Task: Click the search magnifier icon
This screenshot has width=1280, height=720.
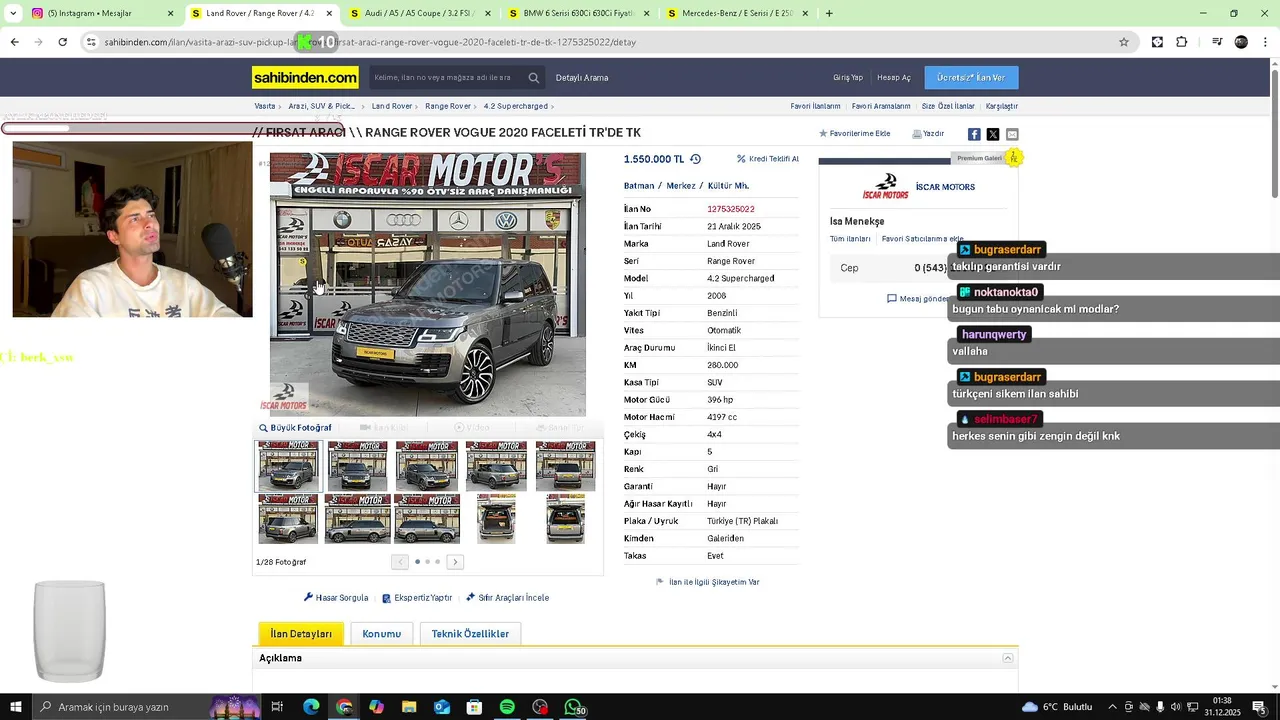Action: [x=534, y=78]
